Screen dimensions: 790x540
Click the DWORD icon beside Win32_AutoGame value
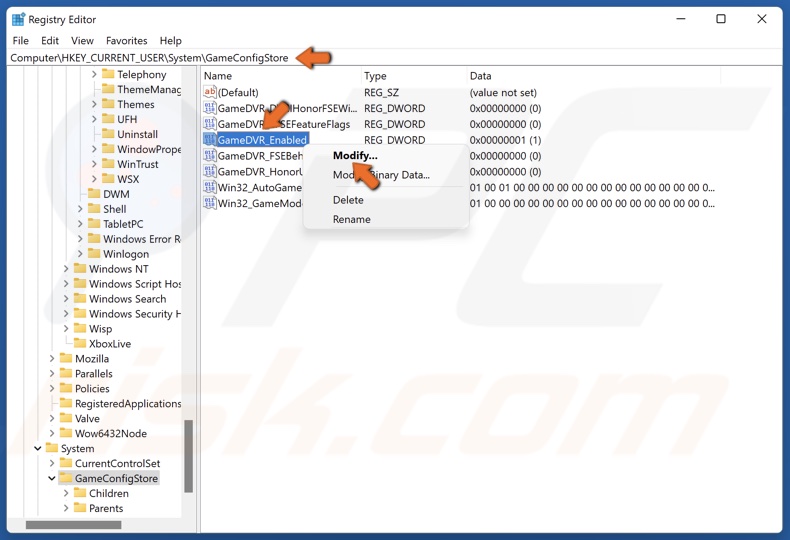(x=210, y=187)
